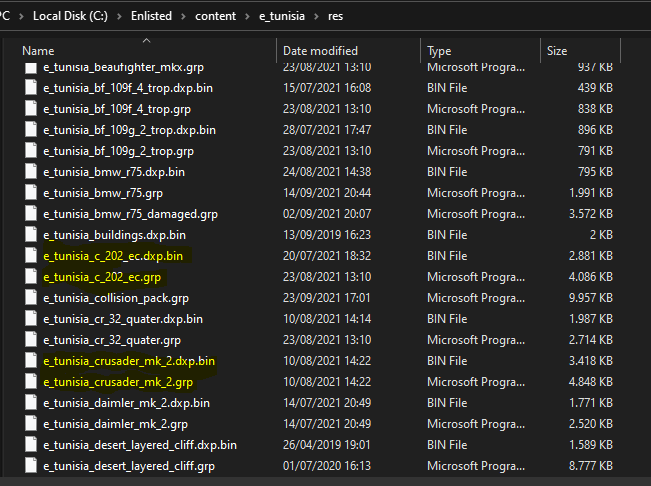
Task: Click res folder breadcrumb
Action: click(x=335, y=16)
